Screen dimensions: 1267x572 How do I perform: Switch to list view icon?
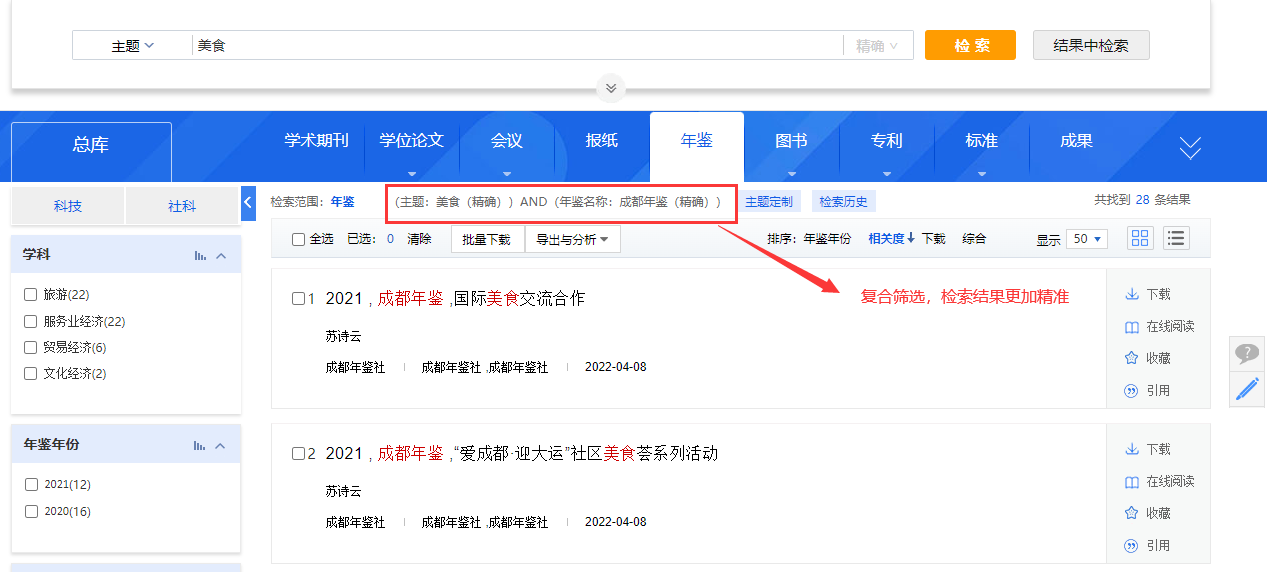[1175, 238]
